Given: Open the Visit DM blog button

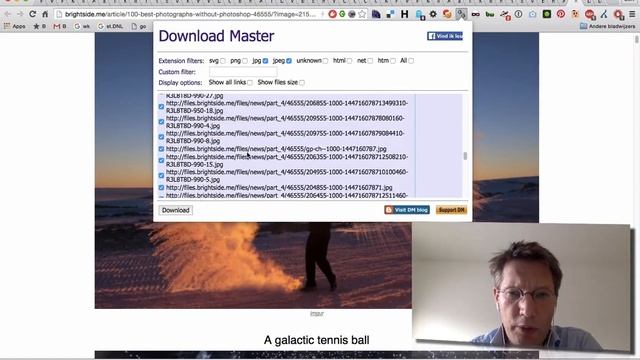Looking at the screenshot, I should pyautogui.click(x=407, y=210).
